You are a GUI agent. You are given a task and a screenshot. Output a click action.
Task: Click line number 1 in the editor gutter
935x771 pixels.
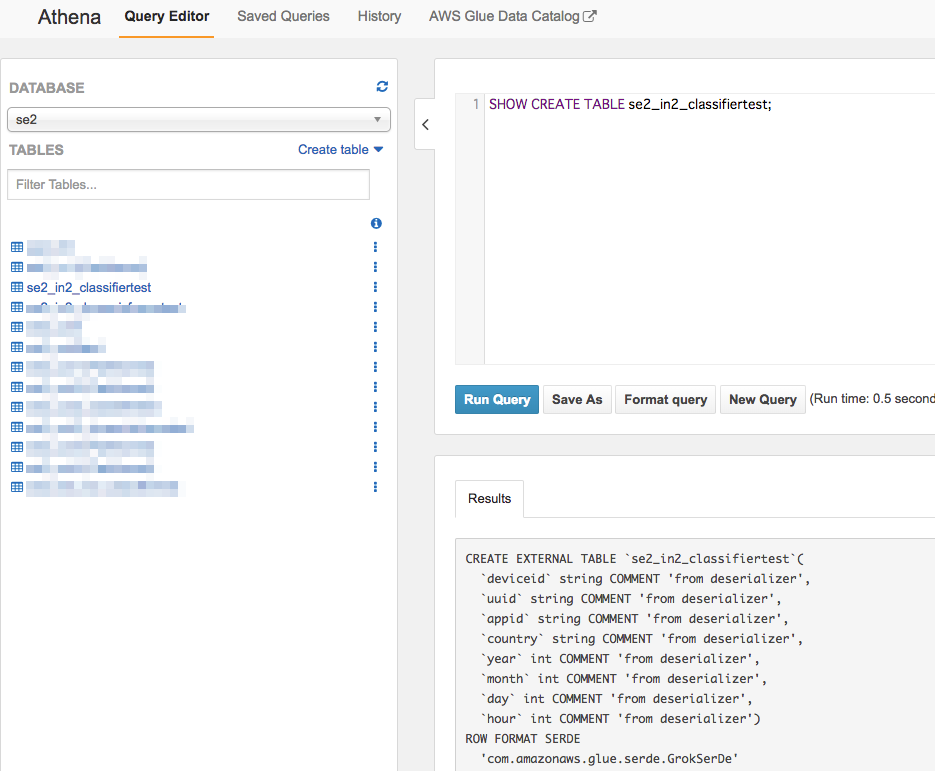coord(476,104)
